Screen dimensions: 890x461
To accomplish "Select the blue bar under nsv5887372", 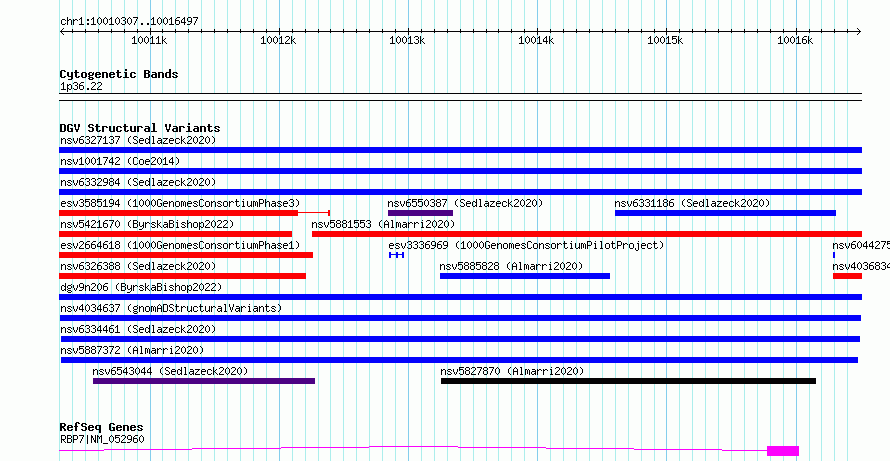I will [x=459, y=360].
